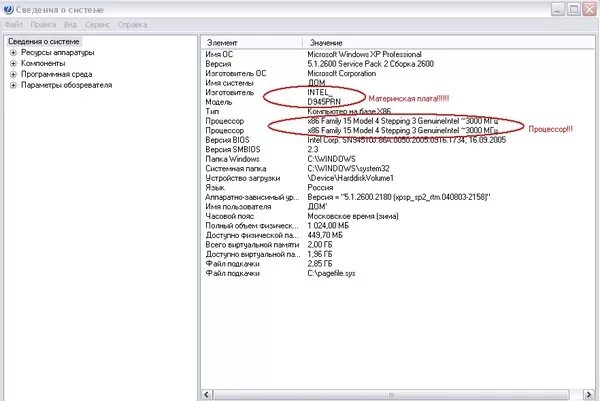Click the Значение column header
Viewport: 600px width, 401px height.
(448, 42)
